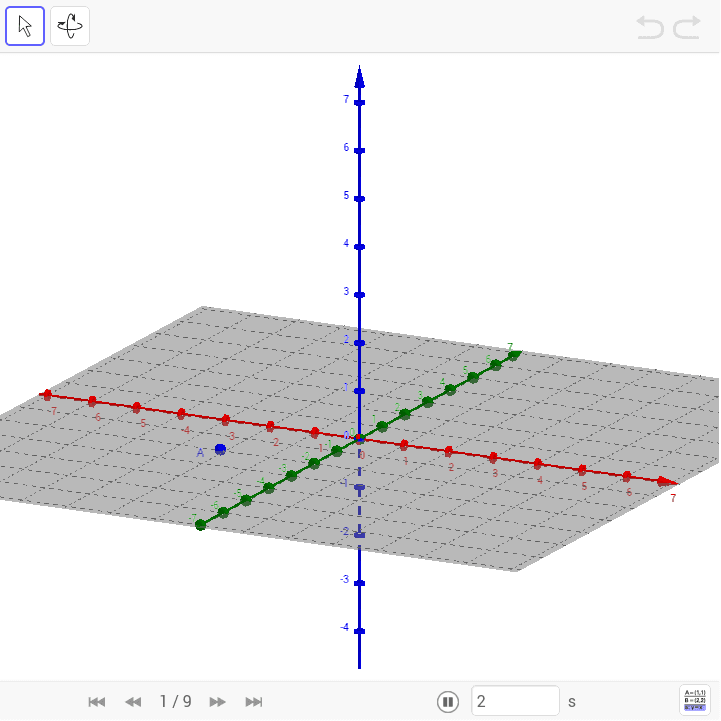Select blue point A on the plane

coord(220,449)
